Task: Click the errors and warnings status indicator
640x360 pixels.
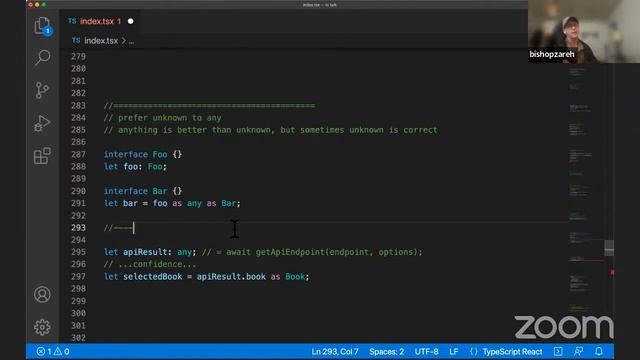Action: pos(53,351)
